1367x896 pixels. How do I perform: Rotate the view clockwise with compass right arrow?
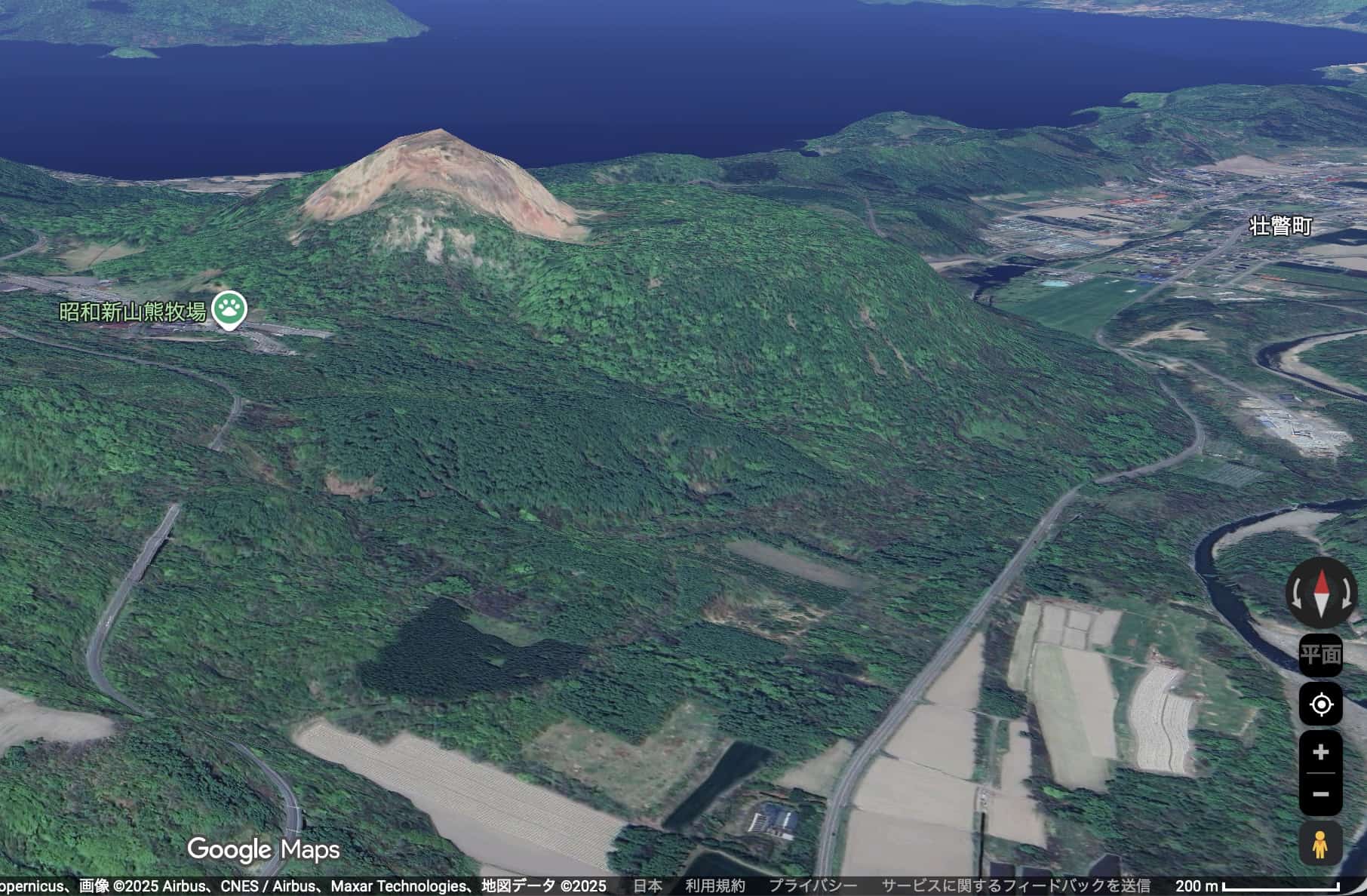click(1346, 594)
